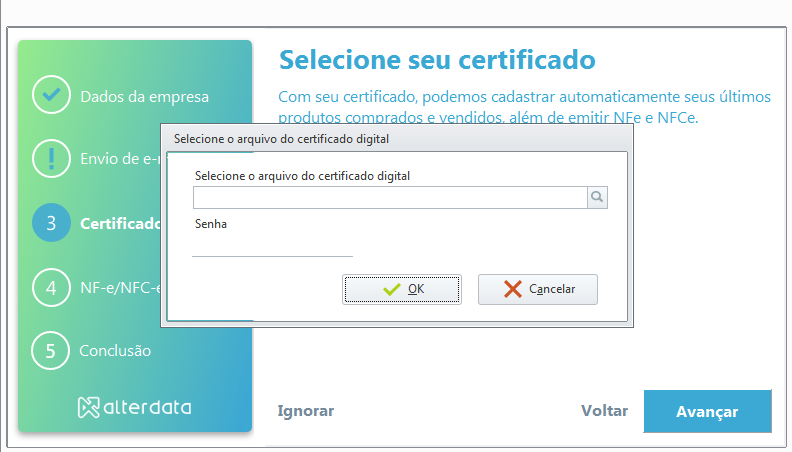
Task: Focus the Senha password field
Action: pyautogui.click(x=272, y=246)
